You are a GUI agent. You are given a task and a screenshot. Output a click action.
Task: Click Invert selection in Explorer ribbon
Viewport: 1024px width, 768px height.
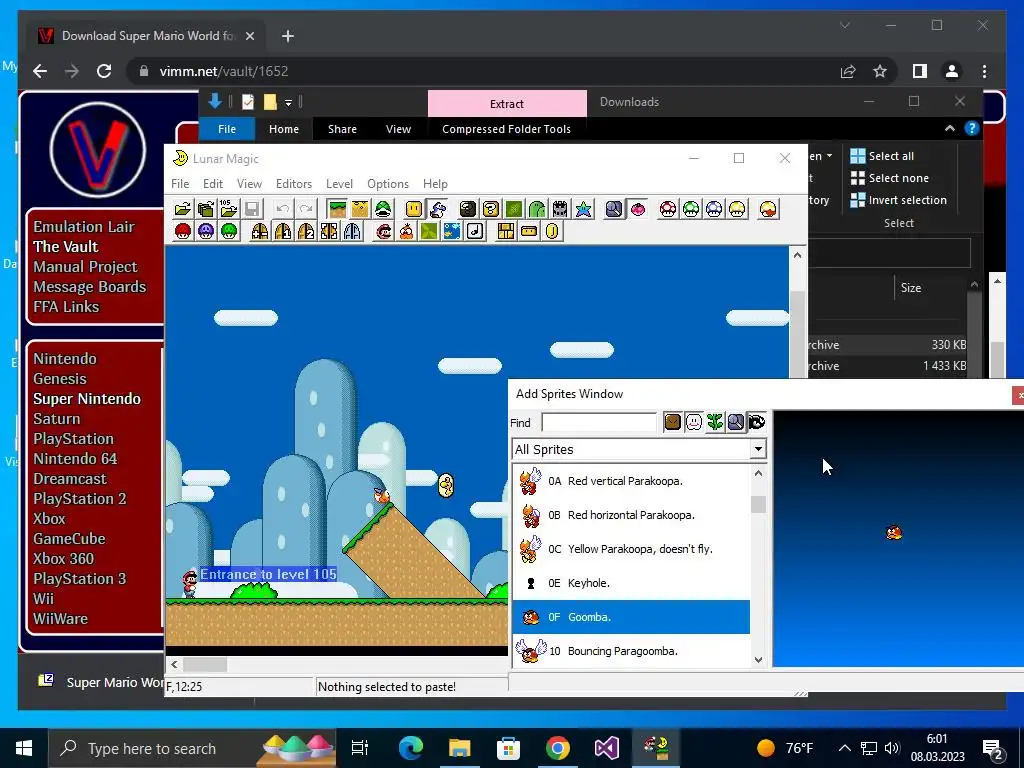coord(899,200)
